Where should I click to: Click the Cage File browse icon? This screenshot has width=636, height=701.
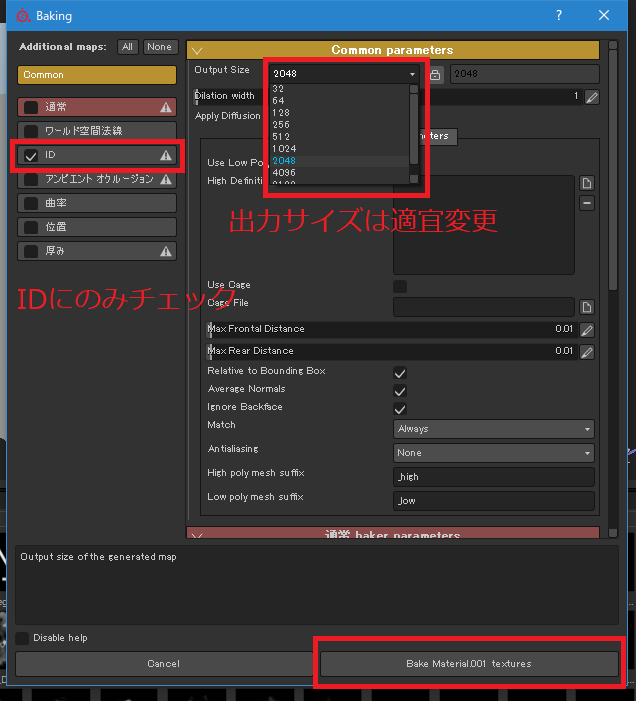(586, 307)
